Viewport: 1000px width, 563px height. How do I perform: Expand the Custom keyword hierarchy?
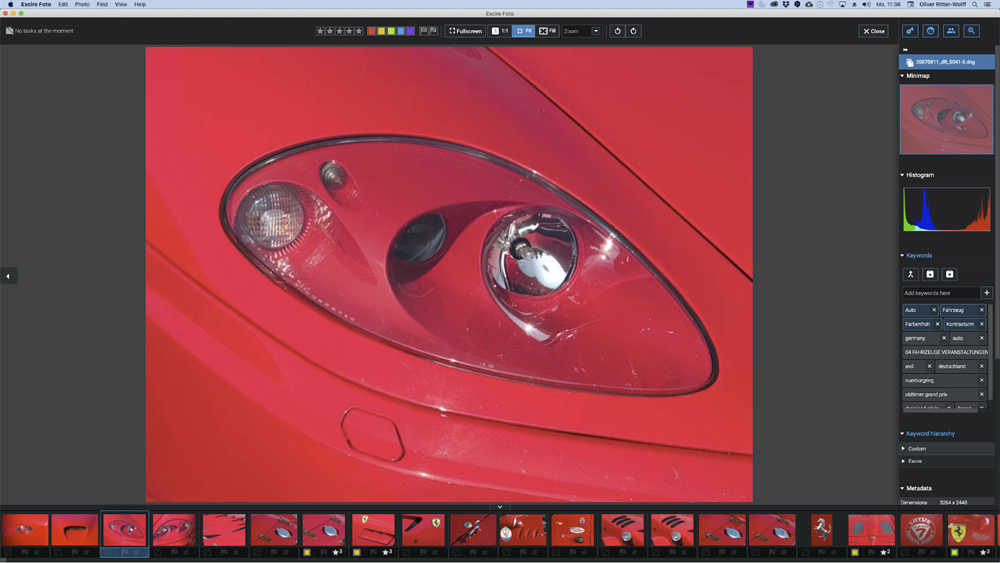pos(903,449)
